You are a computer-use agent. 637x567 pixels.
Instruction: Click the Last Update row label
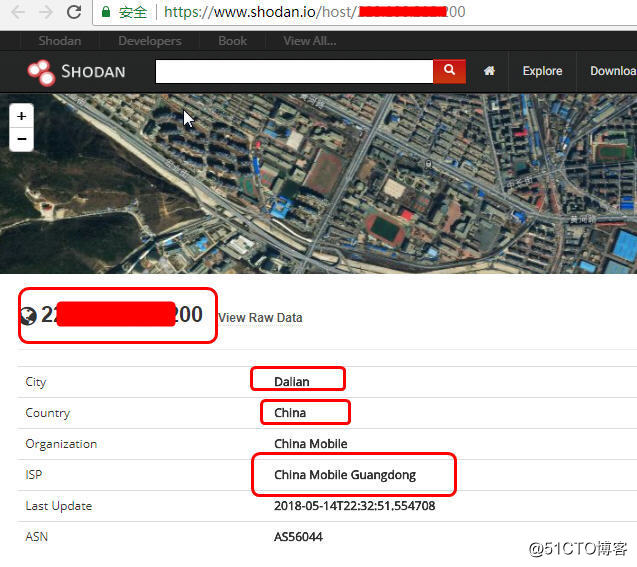pos(58,506)
